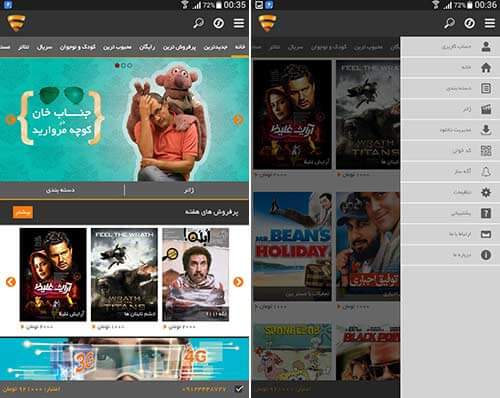Switch to the کودک و نوجوان tab
This screenshot has width=500, height=398.
point(78,47)
